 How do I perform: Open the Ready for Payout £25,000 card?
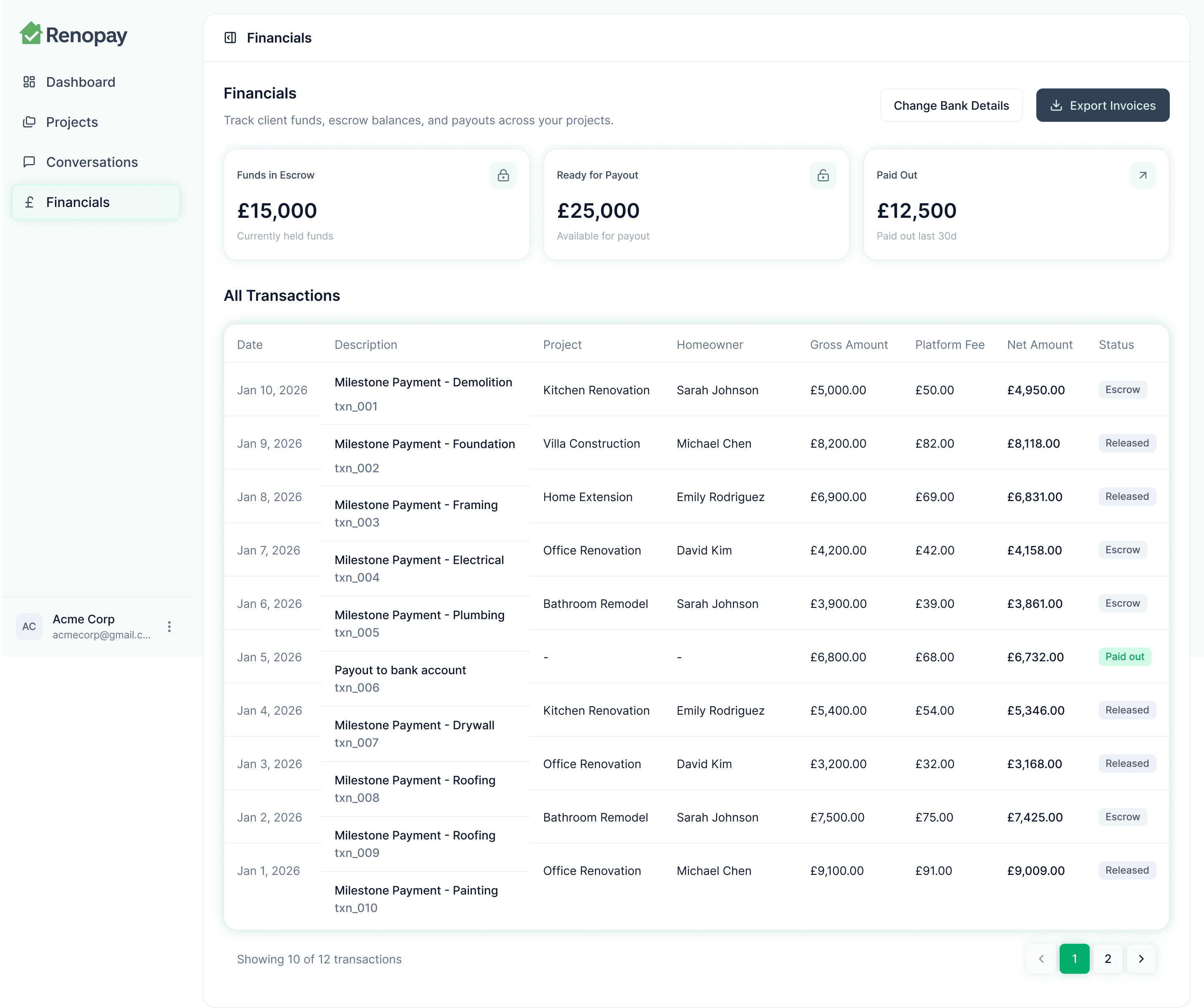pos(697,205)
